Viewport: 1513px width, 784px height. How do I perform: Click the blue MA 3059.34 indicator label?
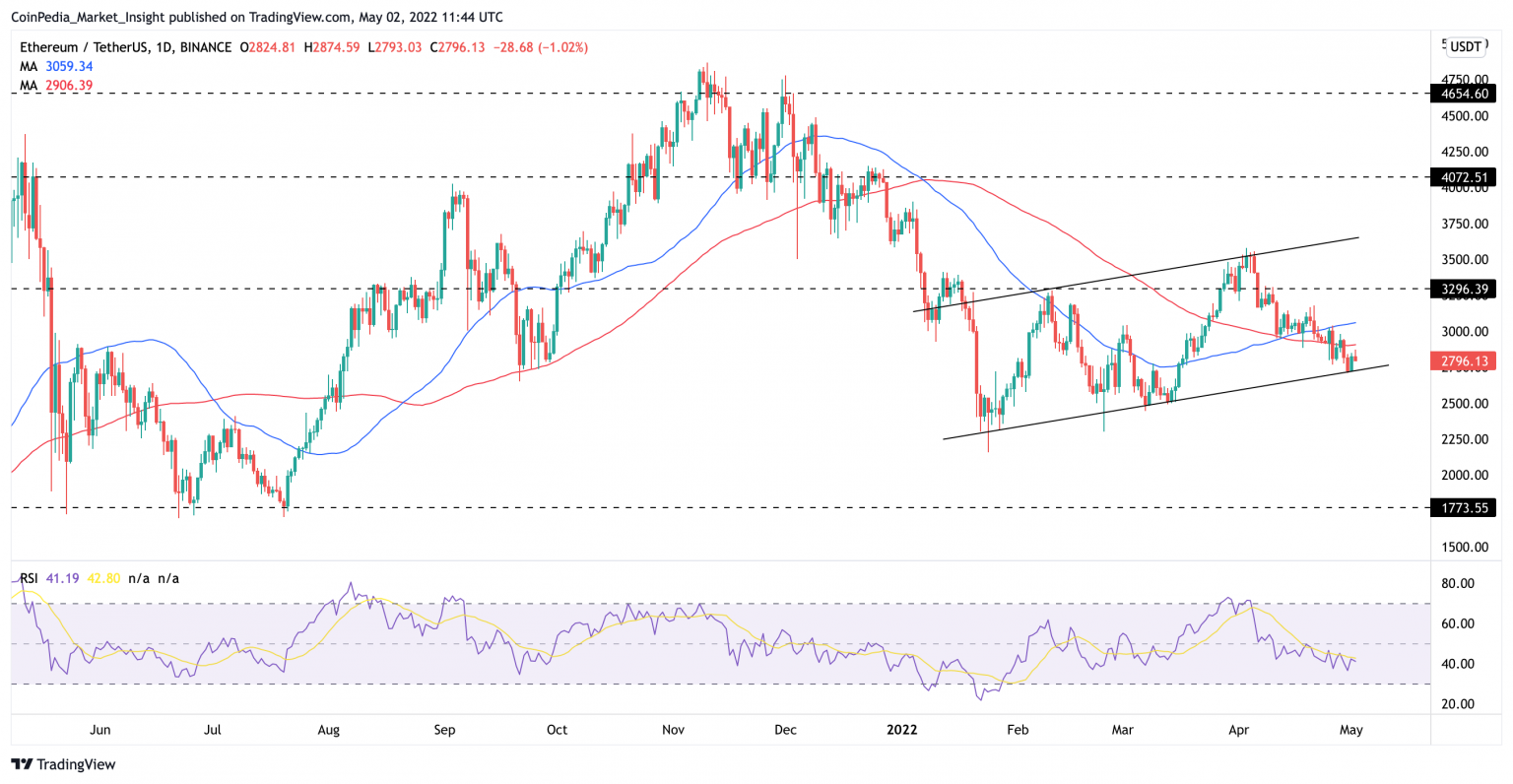point(55,67)
